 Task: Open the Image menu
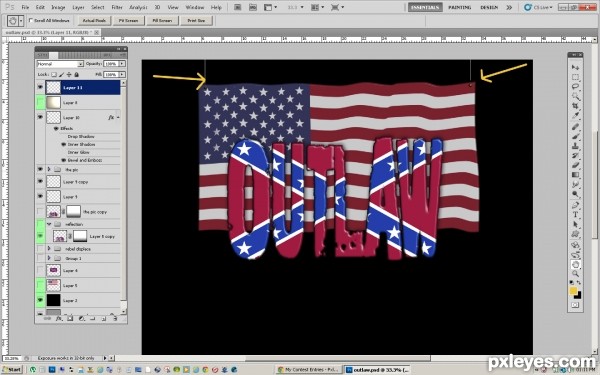tap(58, 7)
